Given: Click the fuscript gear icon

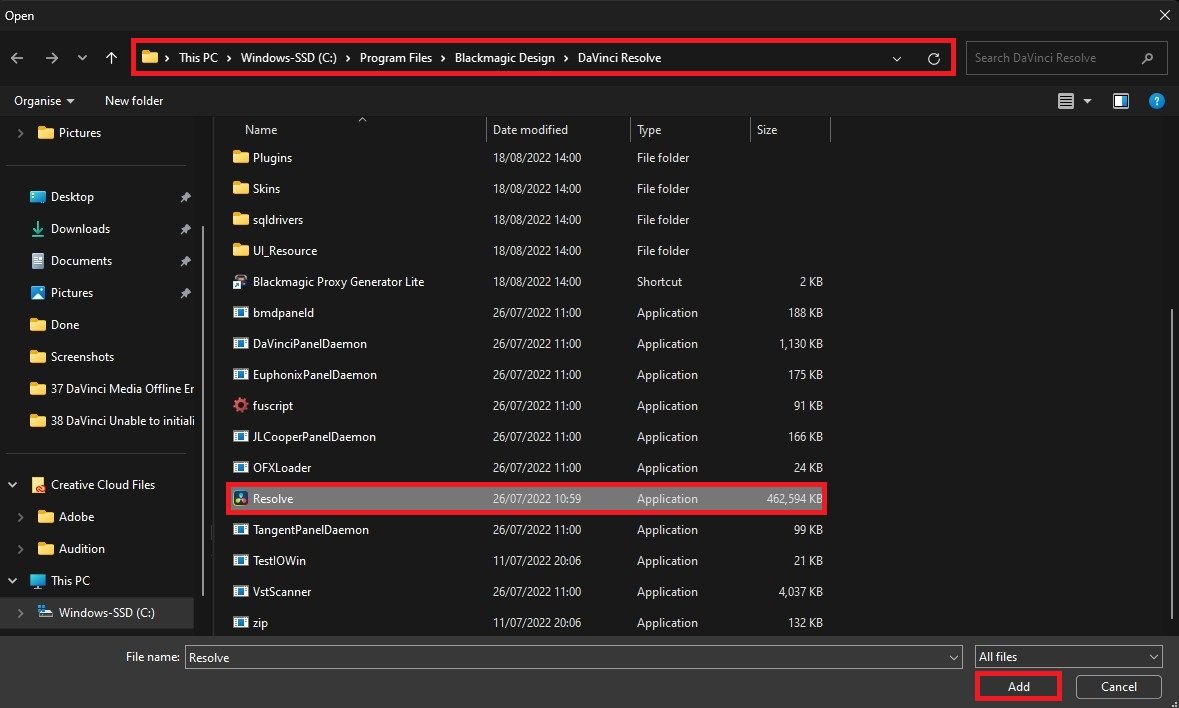Looking at the screenshot, I should point(240,406).
